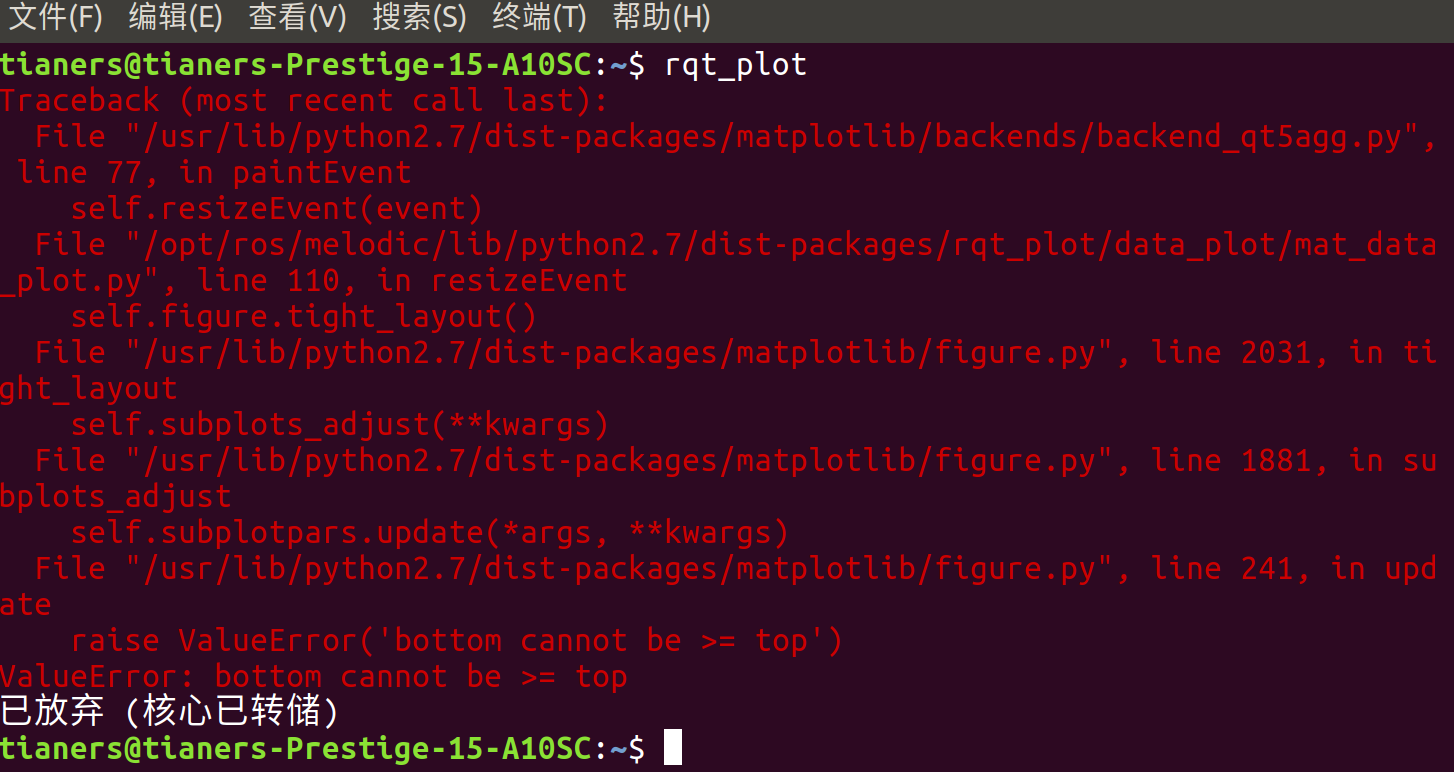
Task: Open the 终端(T) menu
Action: (540, 17)
